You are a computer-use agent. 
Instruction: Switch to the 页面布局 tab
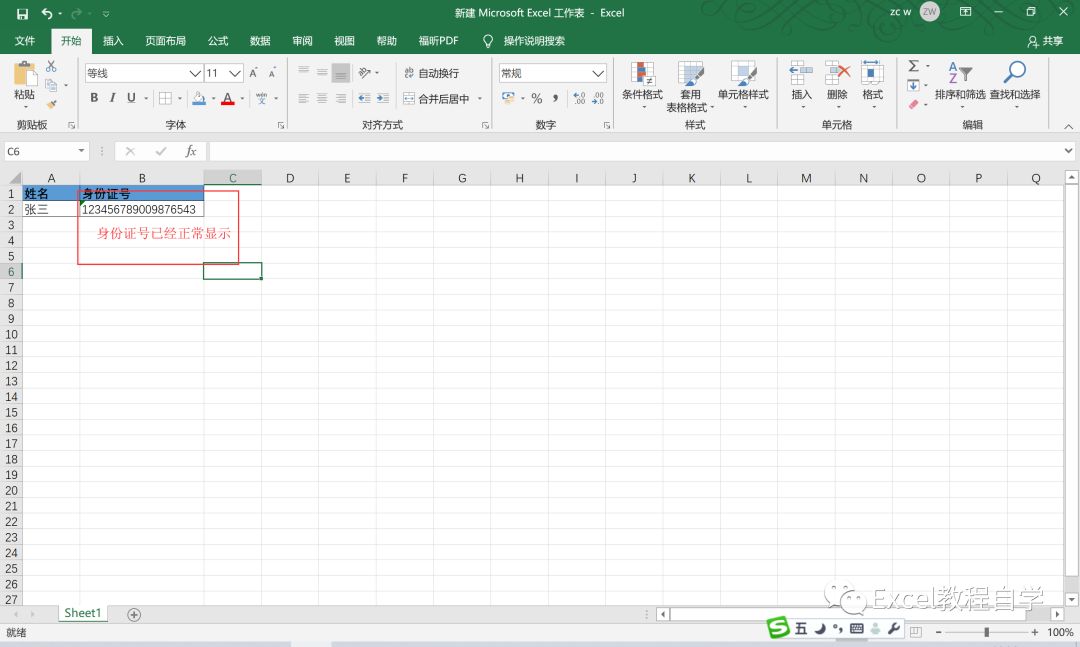[165, 41]
